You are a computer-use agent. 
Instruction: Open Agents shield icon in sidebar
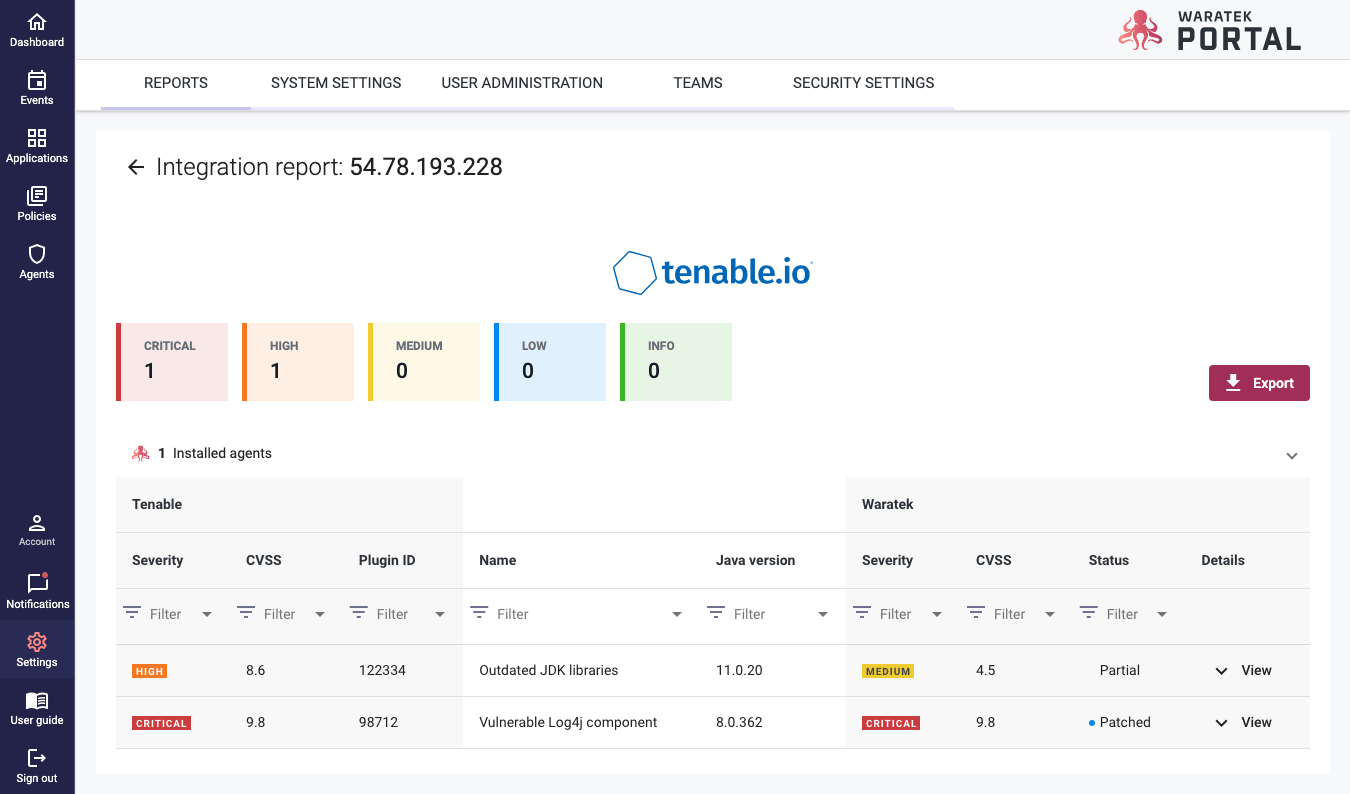[x=37, y=254]
